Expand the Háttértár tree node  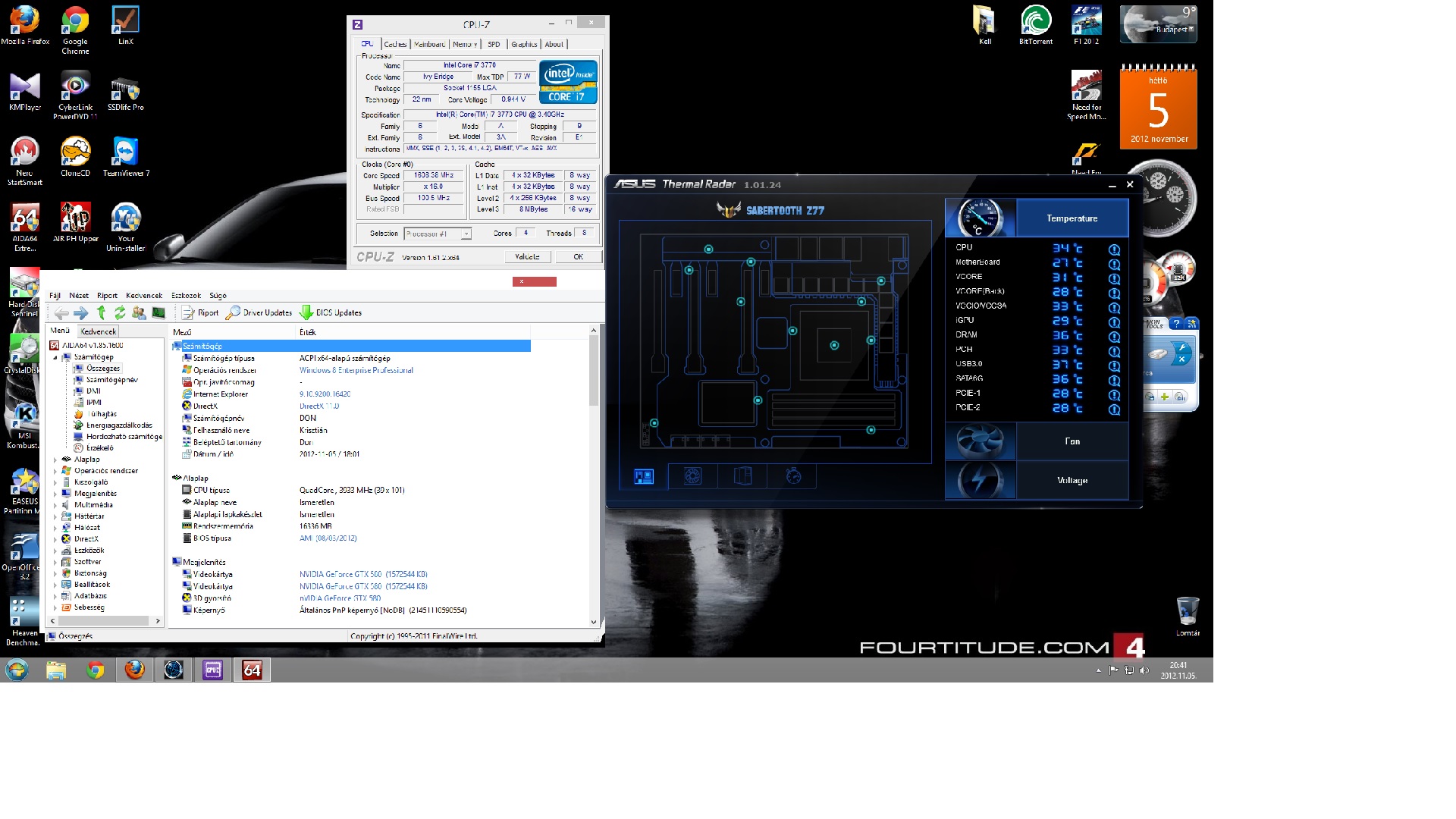[55, 516]
